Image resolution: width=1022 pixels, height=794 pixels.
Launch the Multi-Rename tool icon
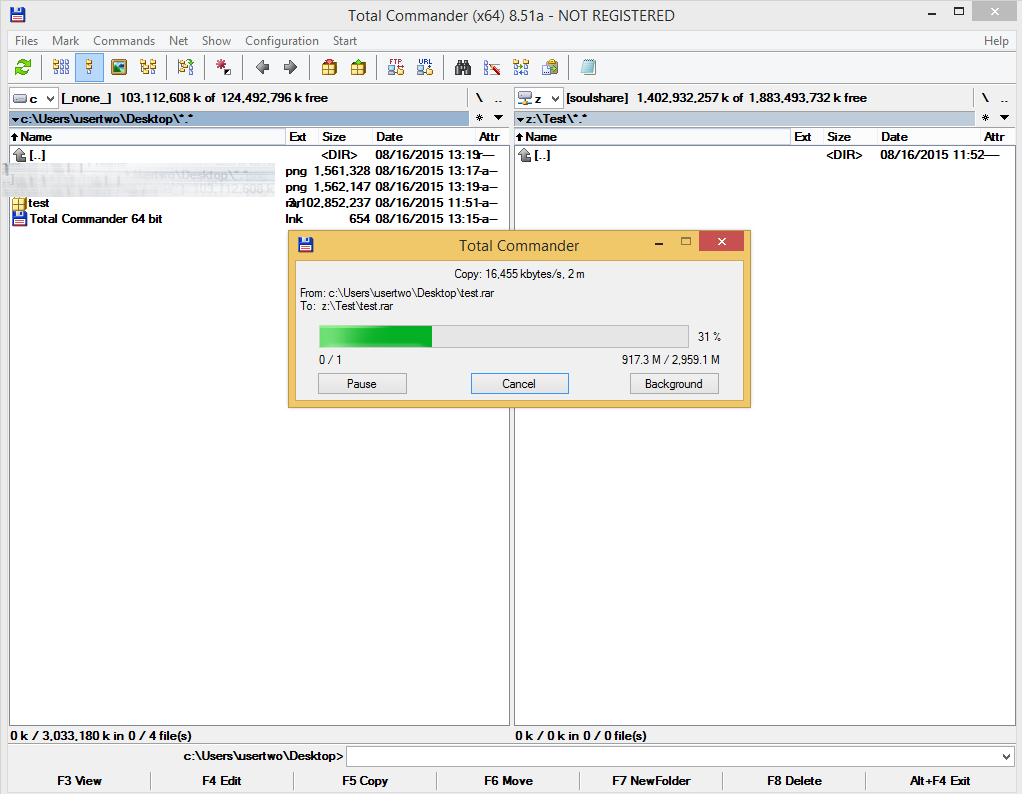click(x=492, y=67)
